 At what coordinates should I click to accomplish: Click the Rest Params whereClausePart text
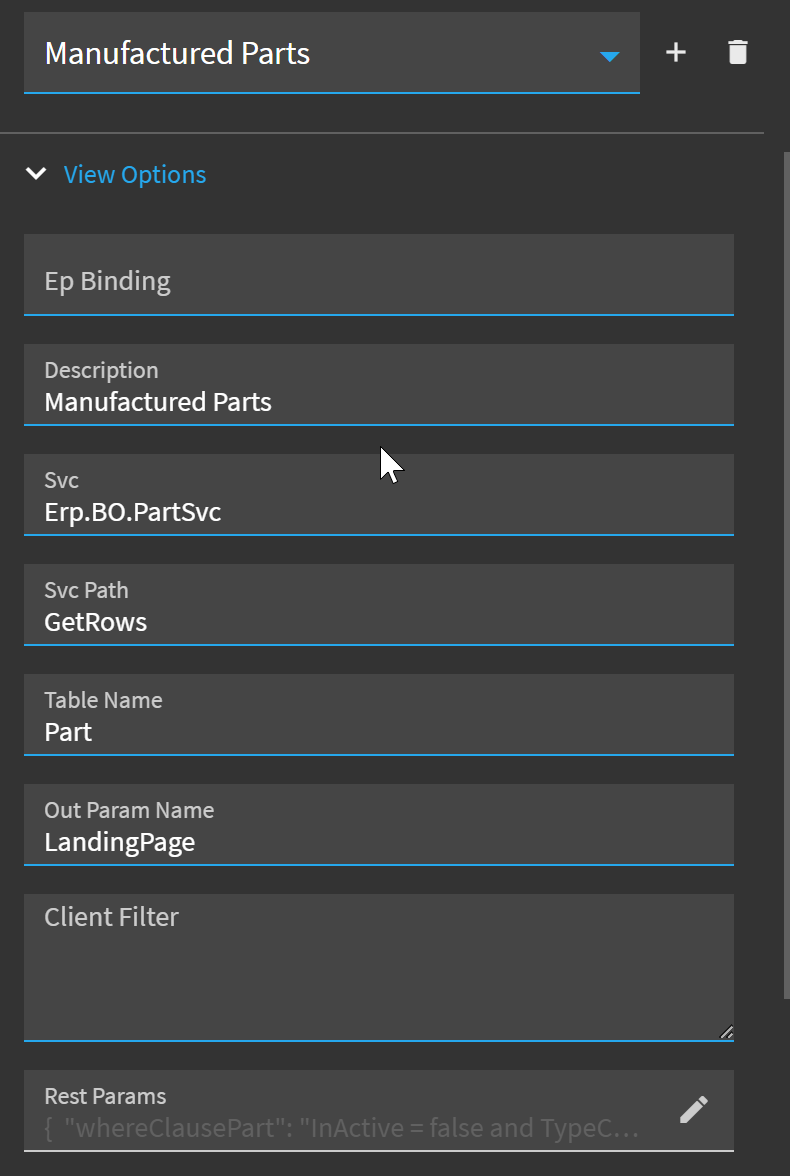click(x=341, y=1128)
